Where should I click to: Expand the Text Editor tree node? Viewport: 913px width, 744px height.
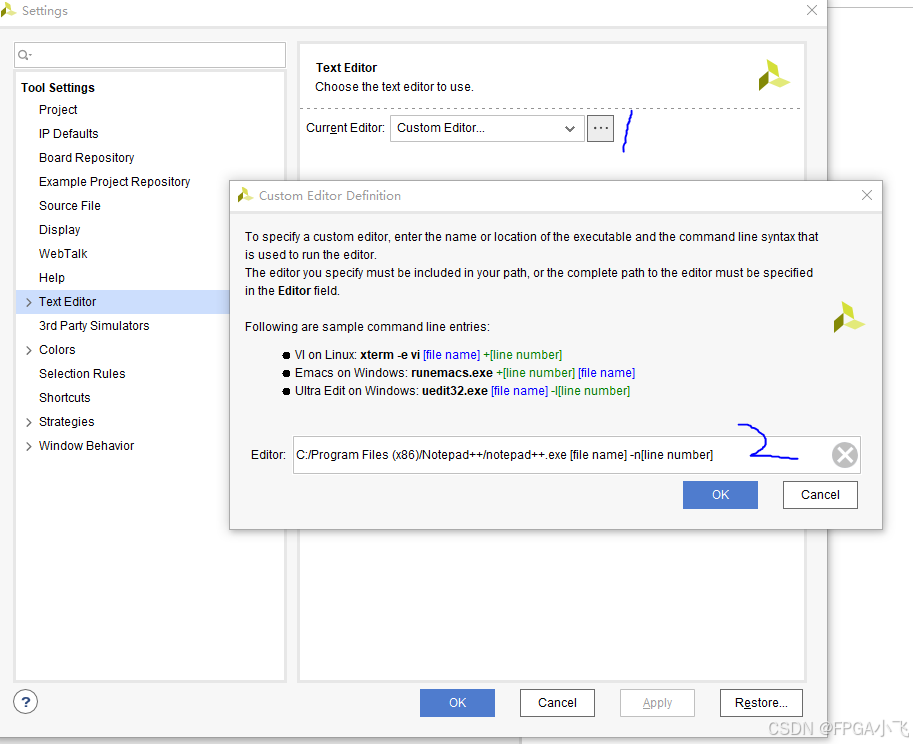pyautogui.click(x=29, y=302)
